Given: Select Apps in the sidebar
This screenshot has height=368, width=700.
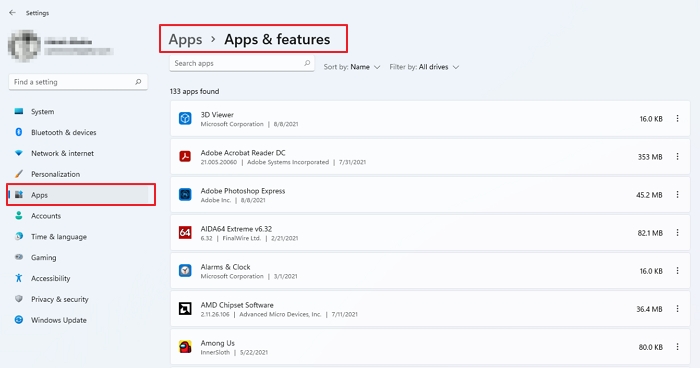Looking at the screenshot, I should pos(78,195).
